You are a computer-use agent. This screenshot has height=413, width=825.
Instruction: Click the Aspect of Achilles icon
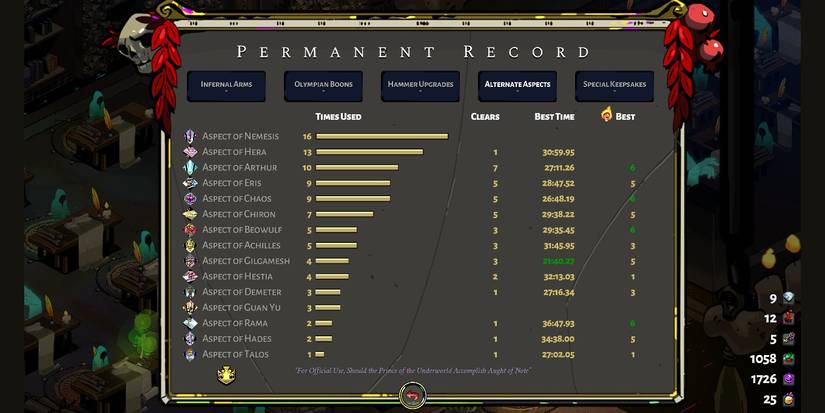click(190, 245)
